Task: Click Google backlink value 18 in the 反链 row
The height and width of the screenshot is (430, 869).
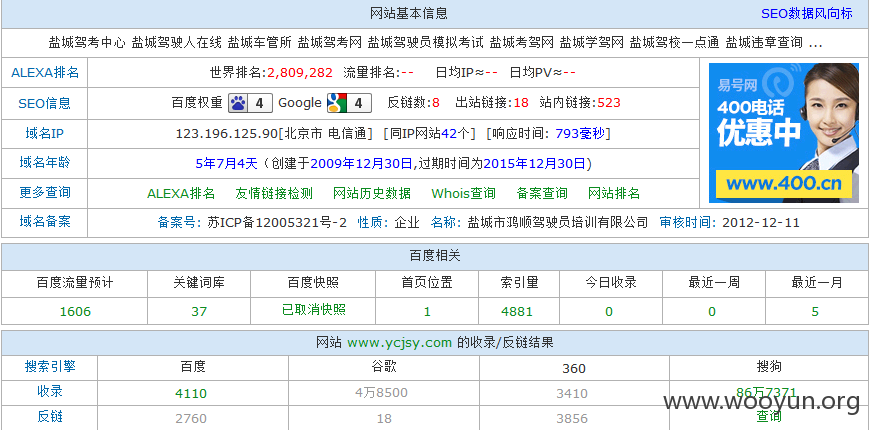Action: (384, 418)
